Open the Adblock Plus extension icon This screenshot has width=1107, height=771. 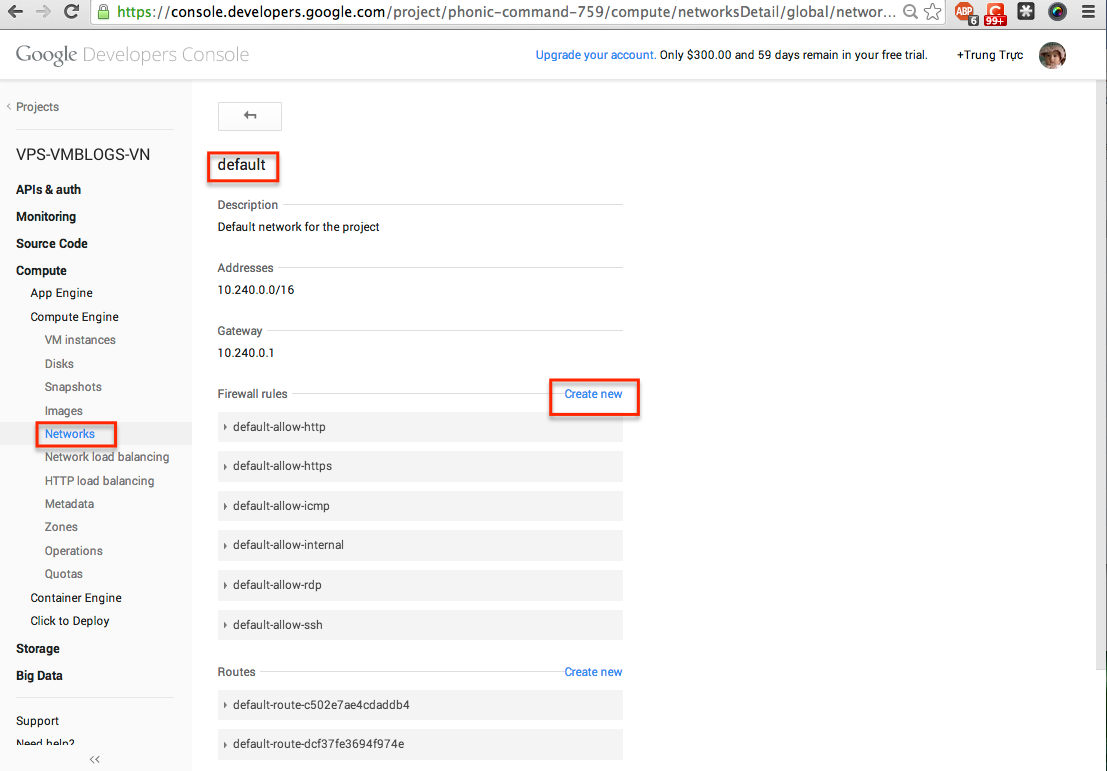[x=964, y=13]
